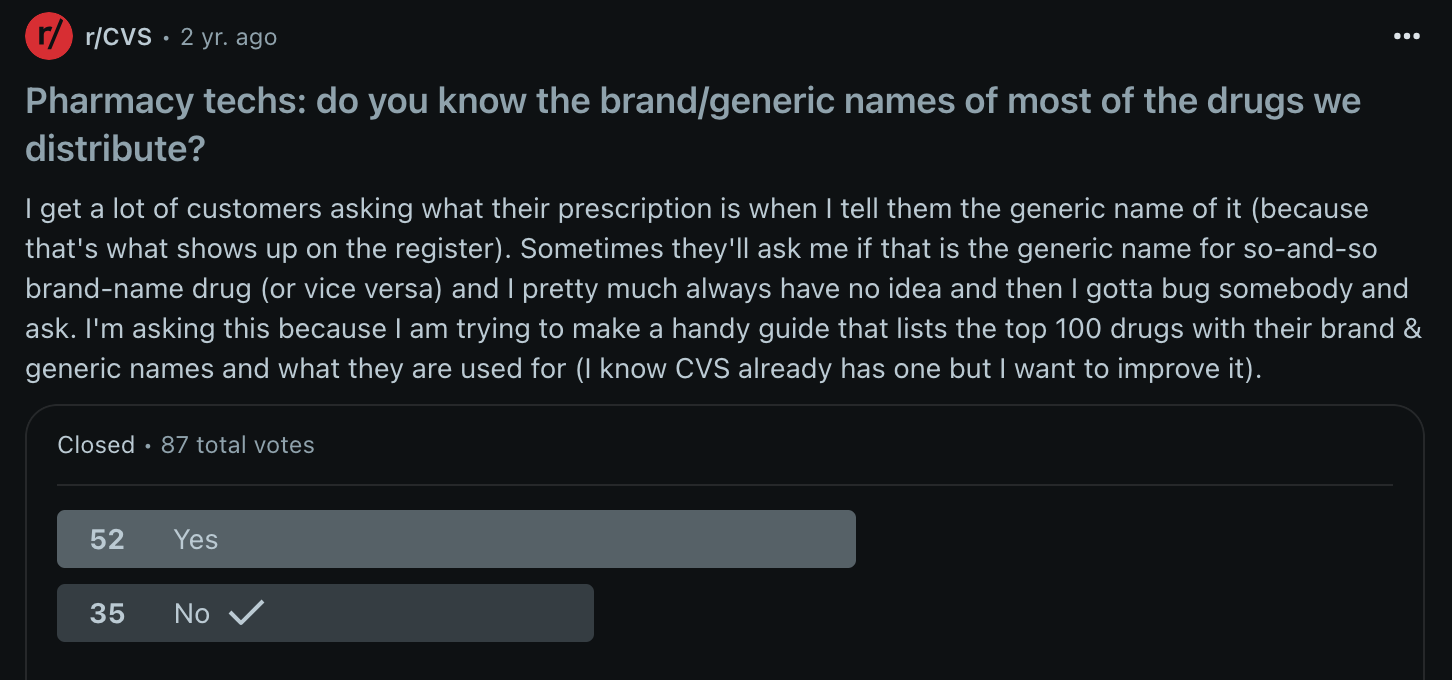Image resolution: width=1452 pixels, height=680 pixels.
Task: Open the post titled "Pharmacy techs: do you know…"
Action: (x=692, y=102)
